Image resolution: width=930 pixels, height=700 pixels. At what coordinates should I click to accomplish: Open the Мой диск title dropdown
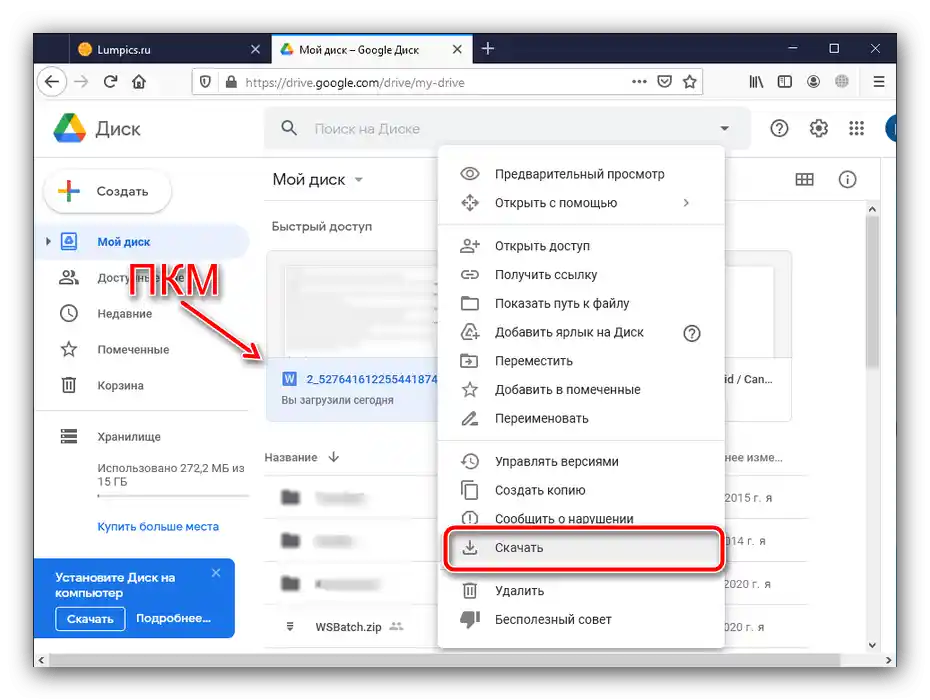coord(359,180)
